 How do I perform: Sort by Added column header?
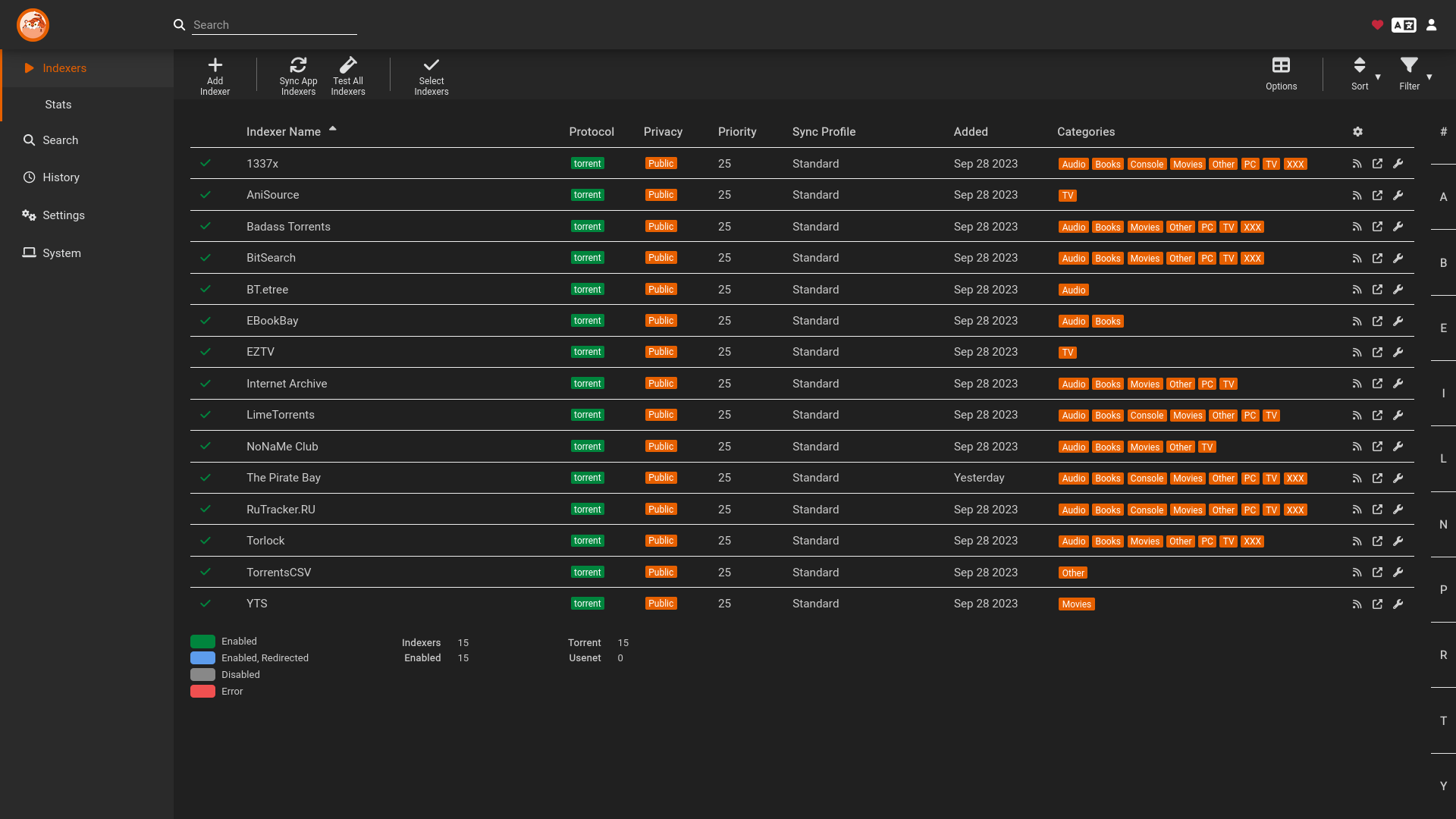pyautogui.click(x=971, y=132)
